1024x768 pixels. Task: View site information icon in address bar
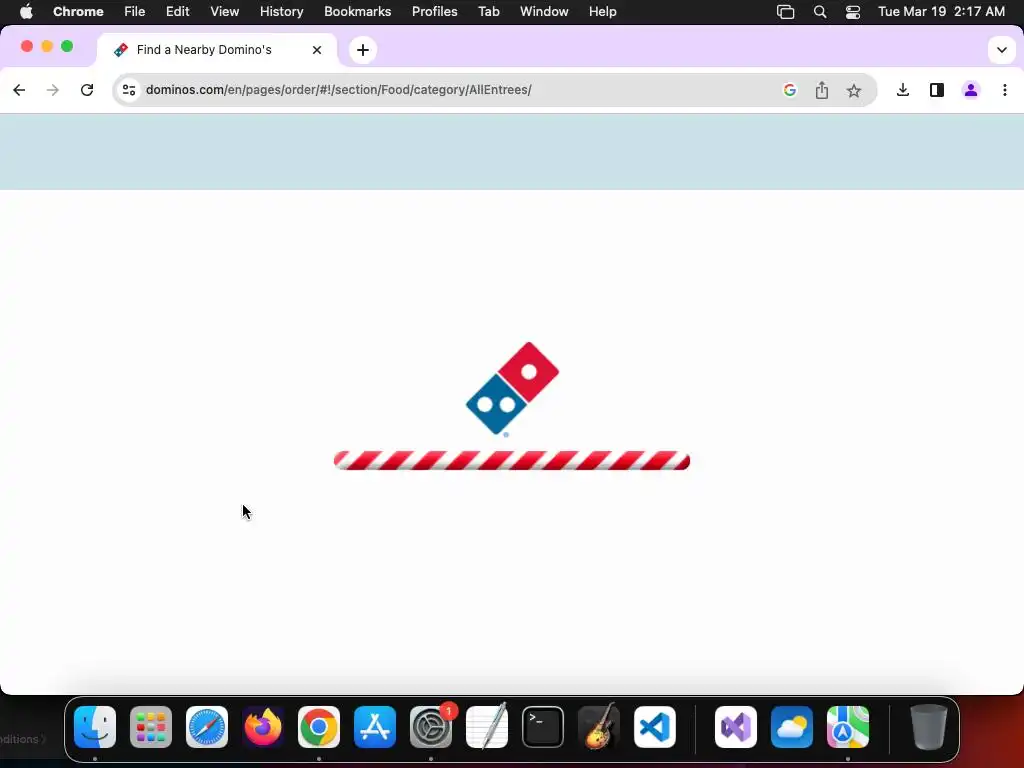[x=129, y=90]
